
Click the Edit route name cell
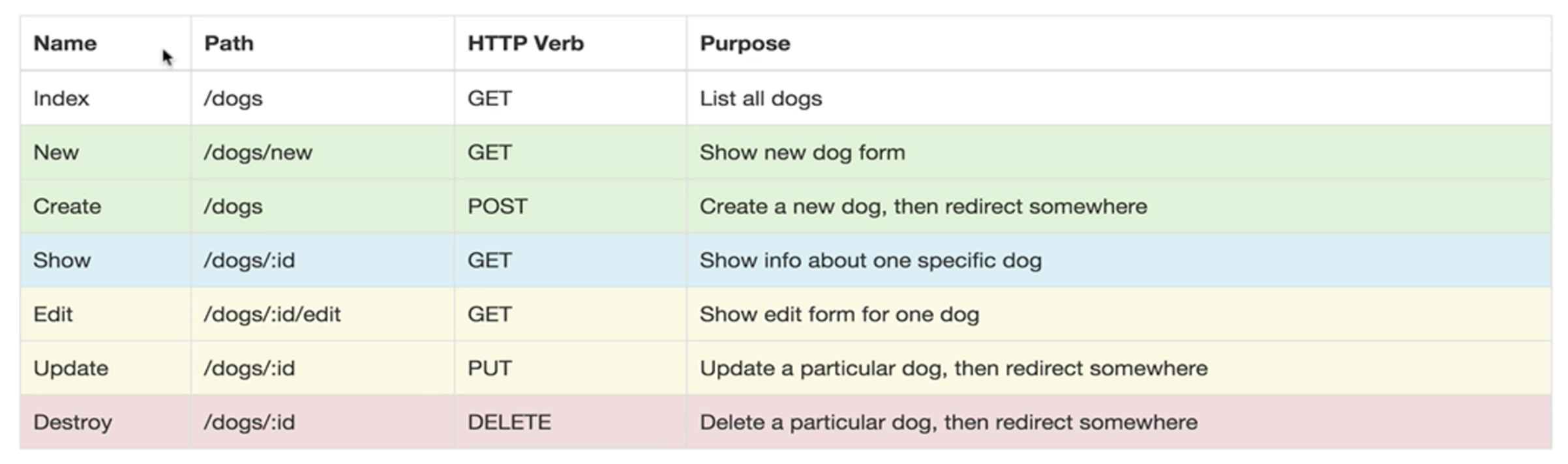pyautogui.click(x=53, y=315)
